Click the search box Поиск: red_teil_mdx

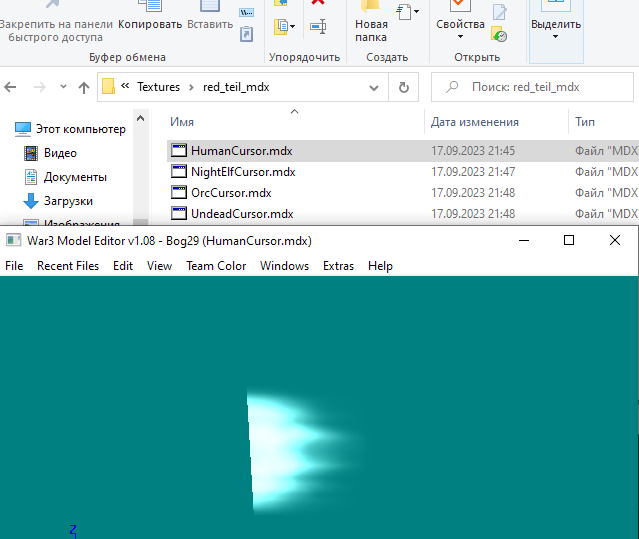[532, 87]
